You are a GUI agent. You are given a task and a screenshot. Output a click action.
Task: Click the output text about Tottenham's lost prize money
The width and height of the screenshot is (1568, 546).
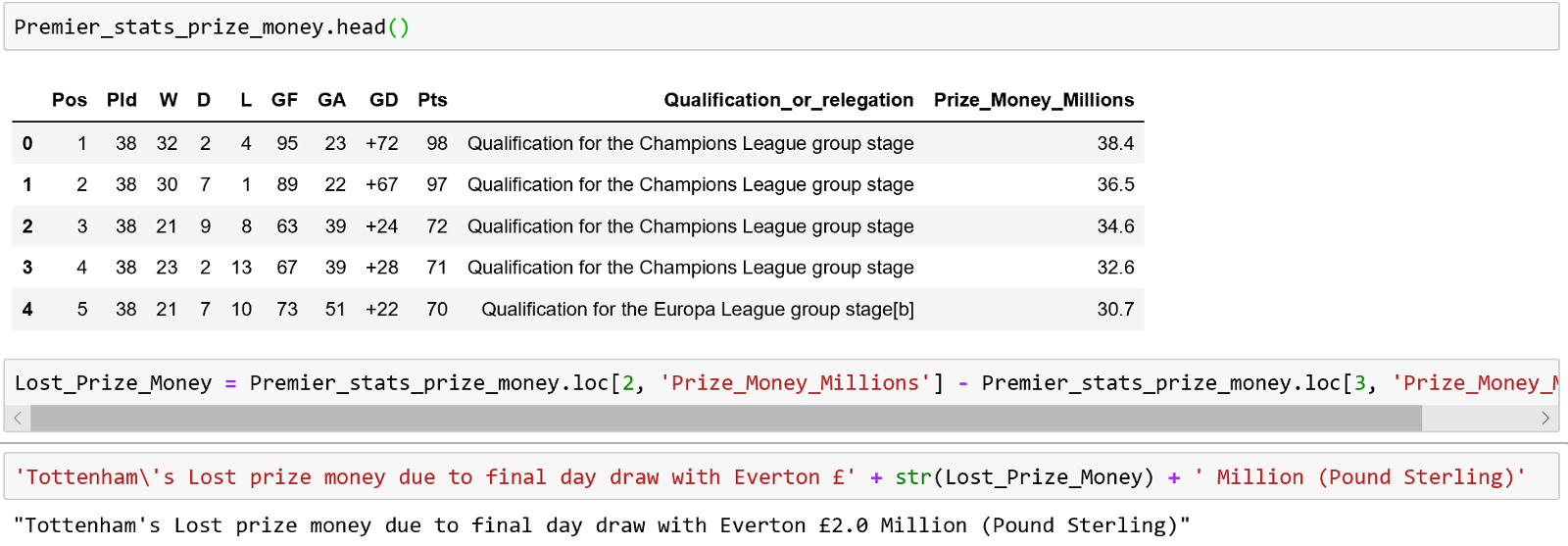(602, 525)
